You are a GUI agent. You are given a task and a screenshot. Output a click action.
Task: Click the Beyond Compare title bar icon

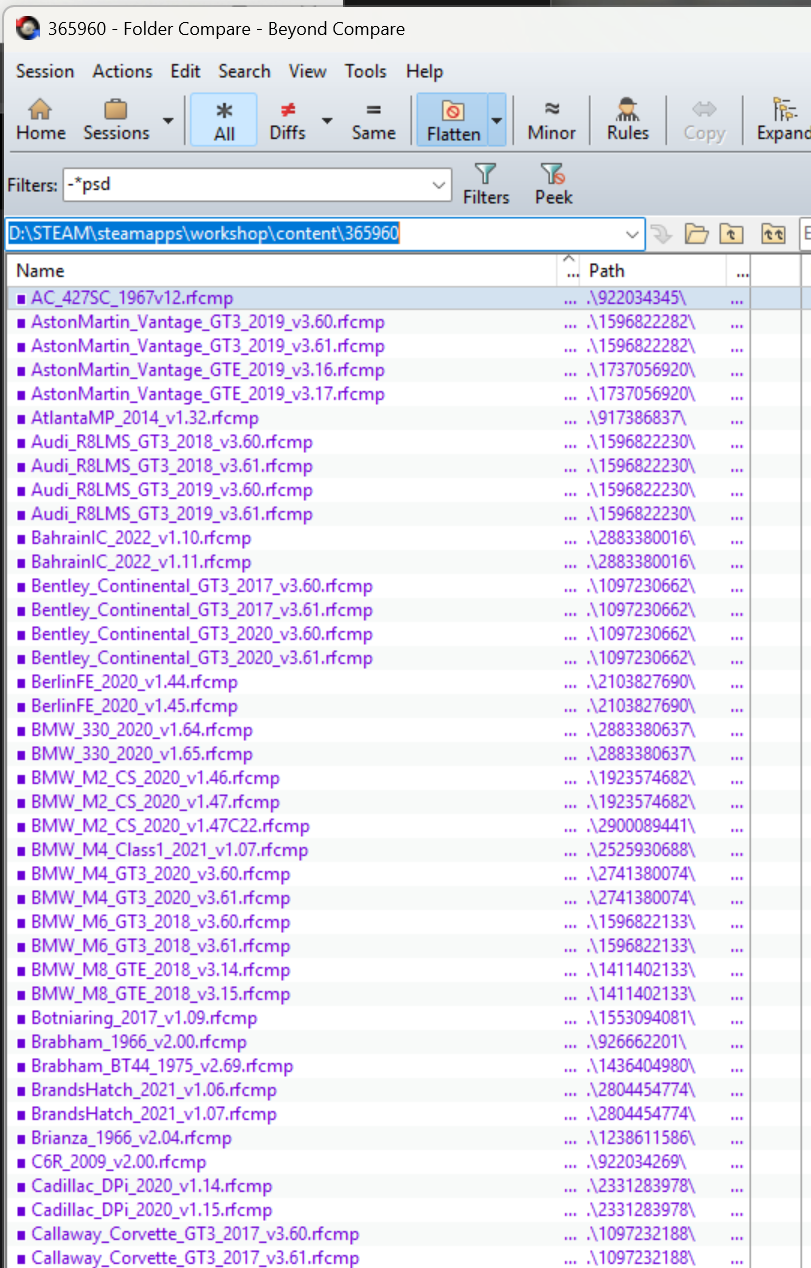coord(29,29)
